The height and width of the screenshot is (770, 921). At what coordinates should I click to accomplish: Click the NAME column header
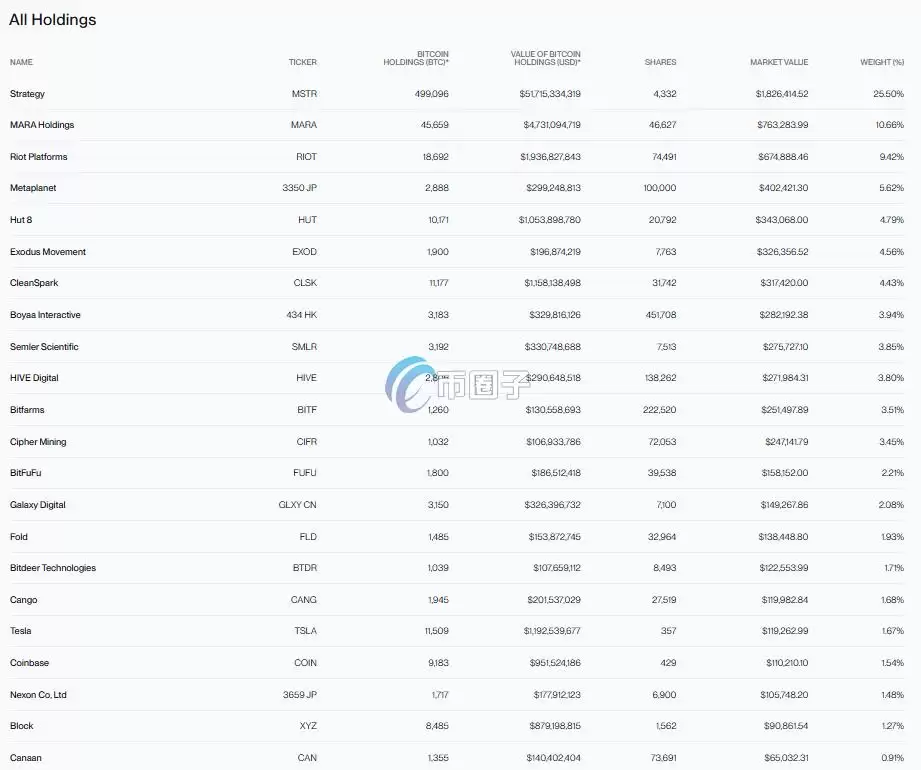21,62
